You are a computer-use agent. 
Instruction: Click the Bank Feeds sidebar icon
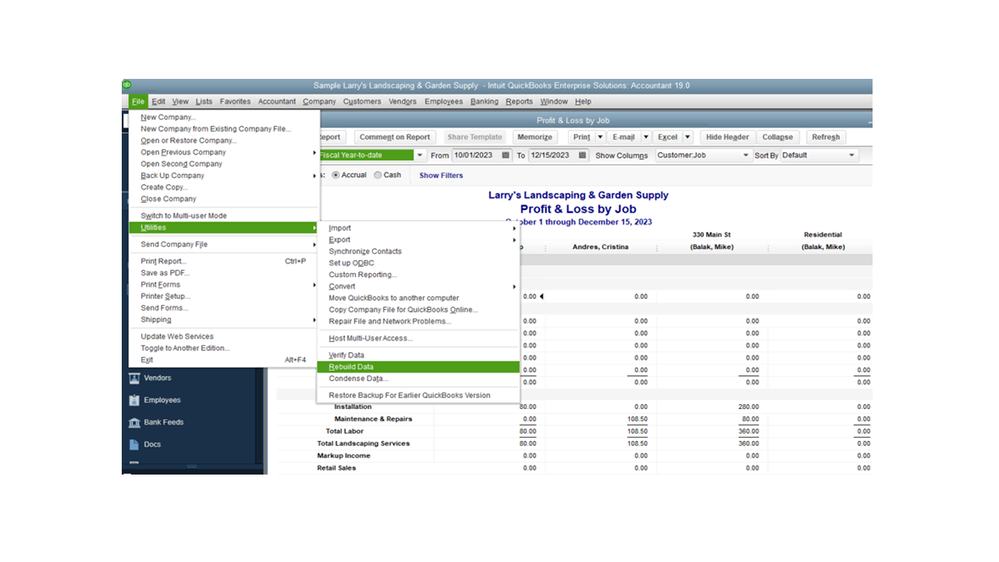click(x=134, y=422)
